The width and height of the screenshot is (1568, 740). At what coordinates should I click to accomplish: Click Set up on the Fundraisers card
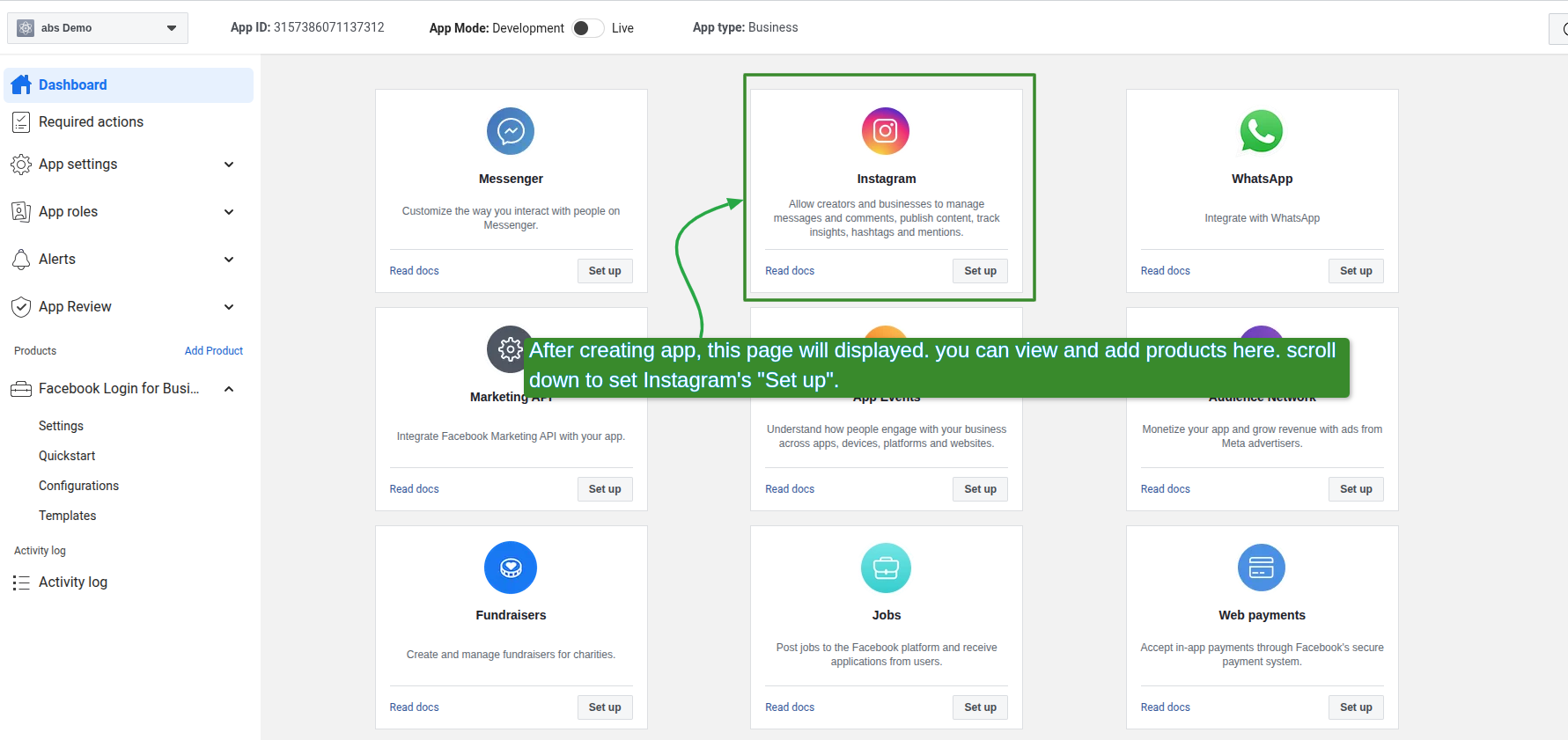[605, 707]
